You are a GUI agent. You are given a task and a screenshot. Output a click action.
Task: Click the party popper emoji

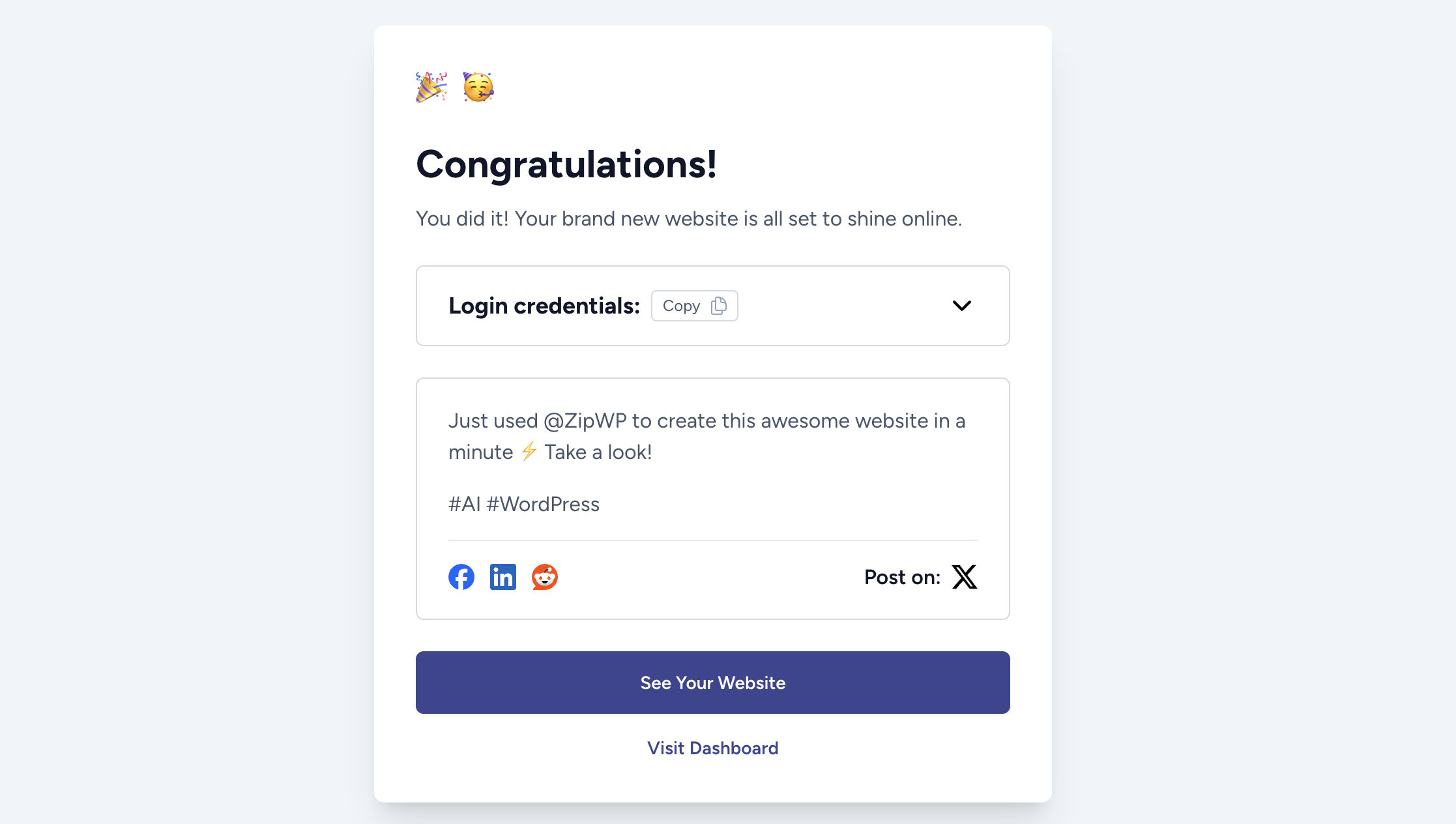pyautogui.click(x=431, y=87)
